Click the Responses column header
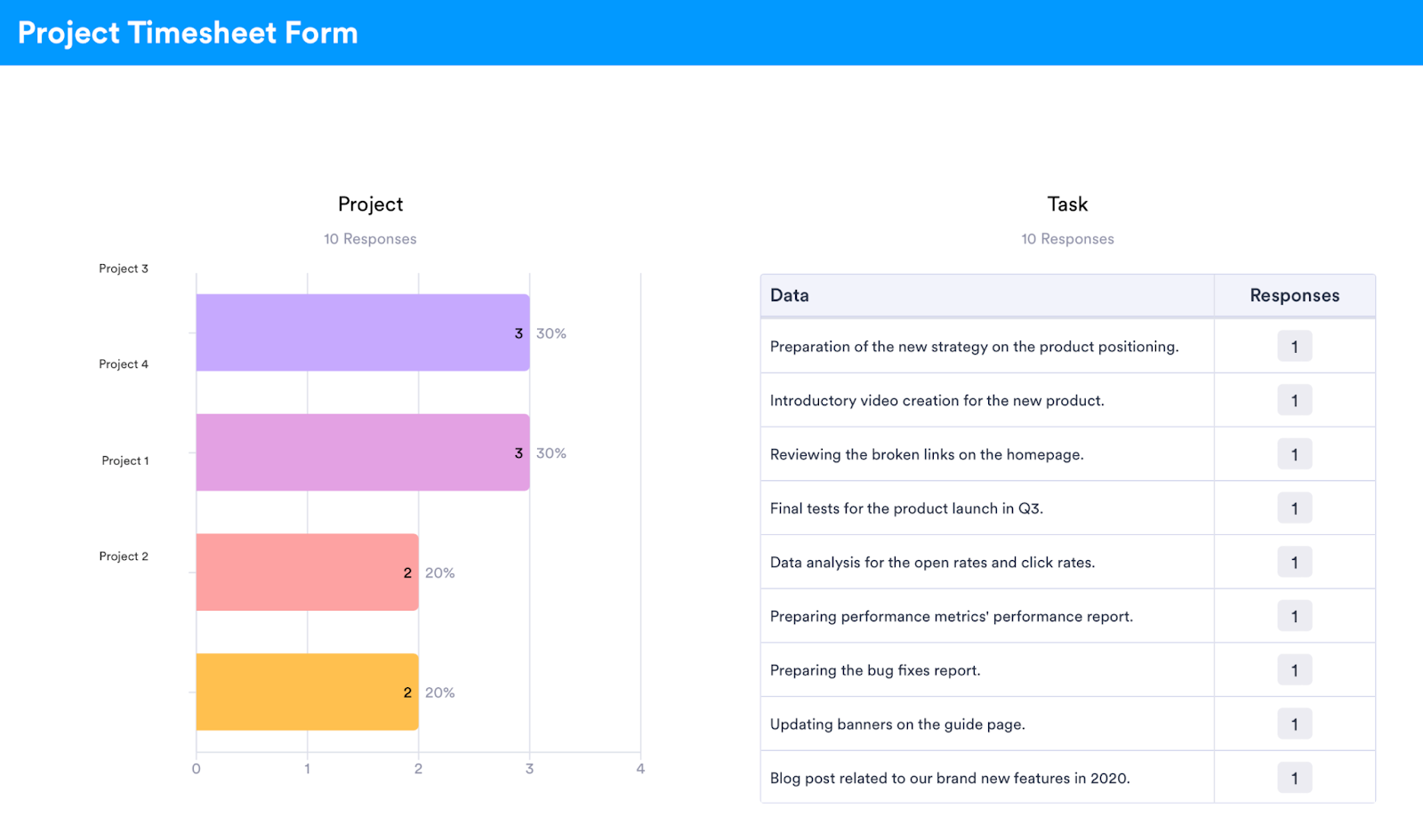Screen dimensions: 1423x840 [1294, 296]
